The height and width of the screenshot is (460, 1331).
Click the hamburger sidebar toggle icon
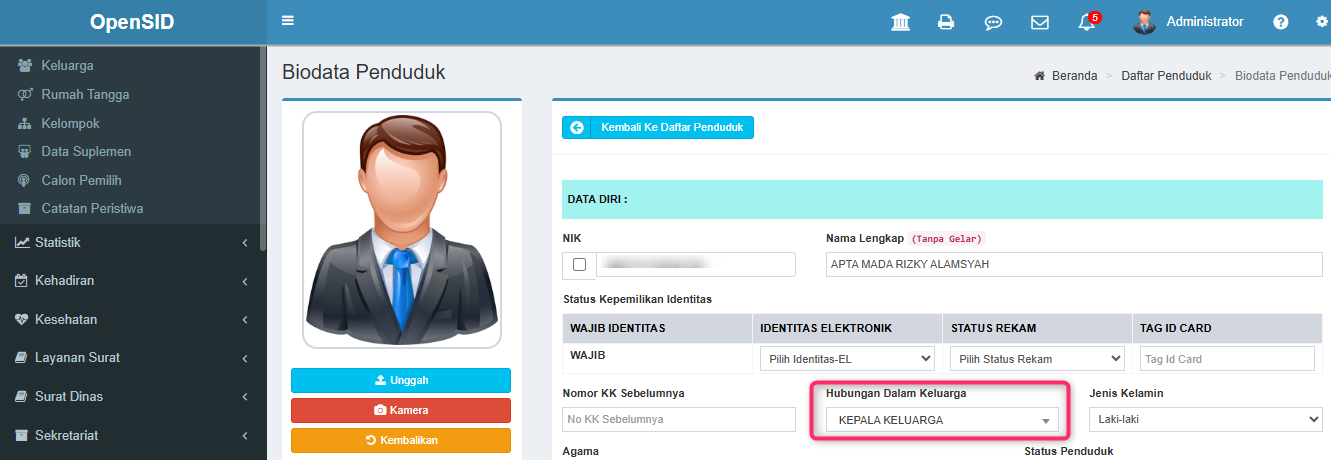click(x=288, y=21)
